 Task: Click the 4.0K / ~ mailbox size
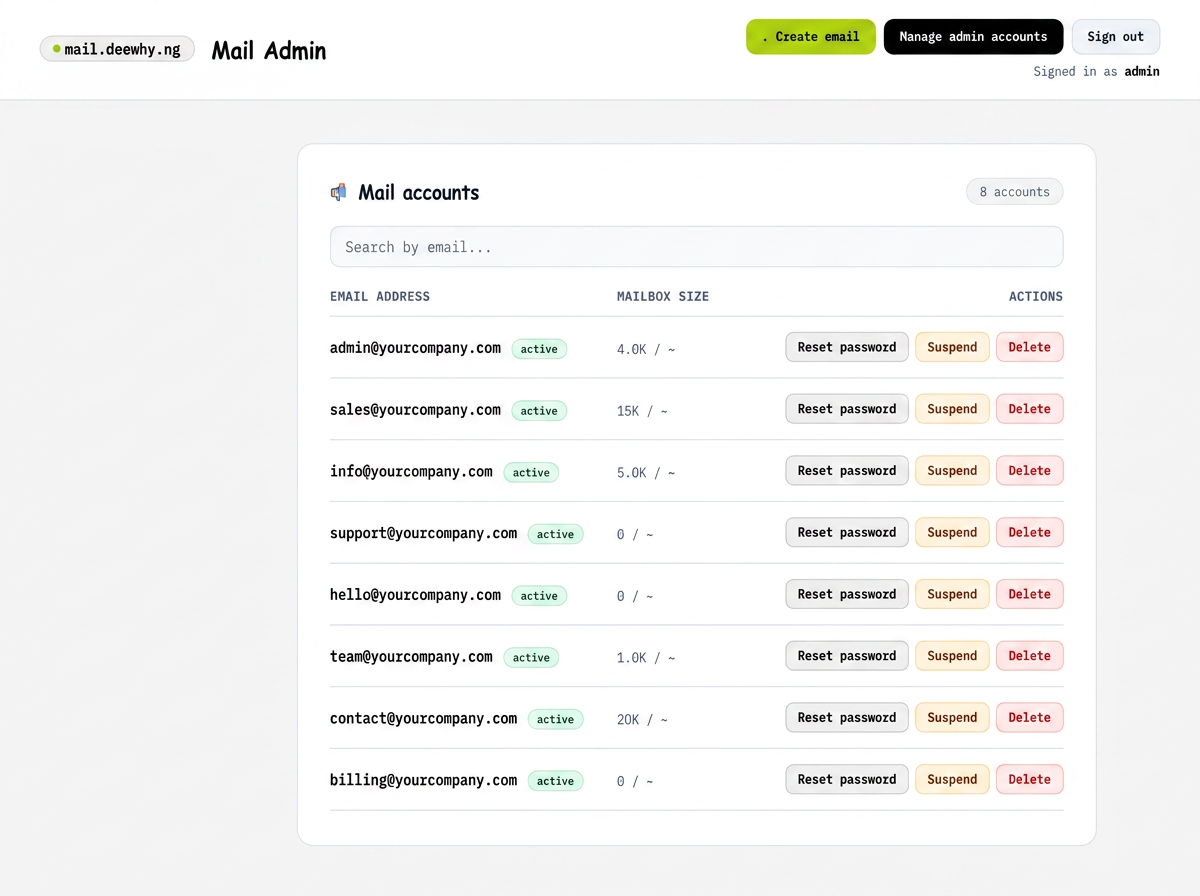(x=646, y=349)
